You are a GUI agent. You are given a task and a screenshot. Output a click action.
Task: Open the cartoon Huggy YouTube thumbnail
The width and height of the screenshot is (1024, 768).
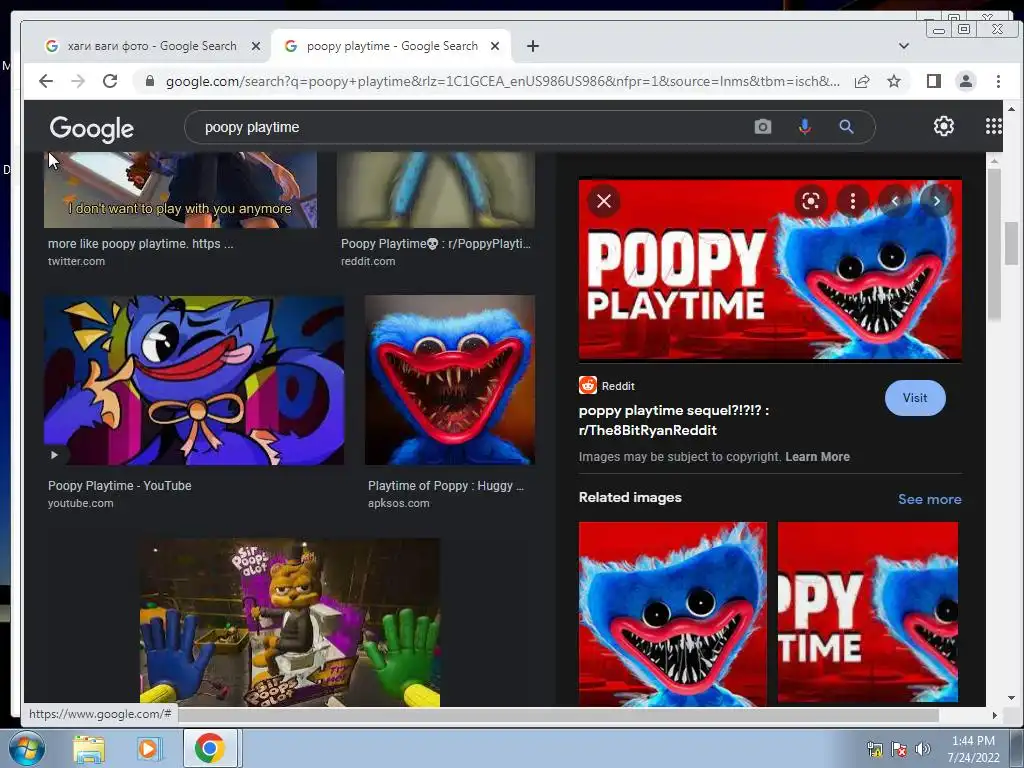point(194,380)
